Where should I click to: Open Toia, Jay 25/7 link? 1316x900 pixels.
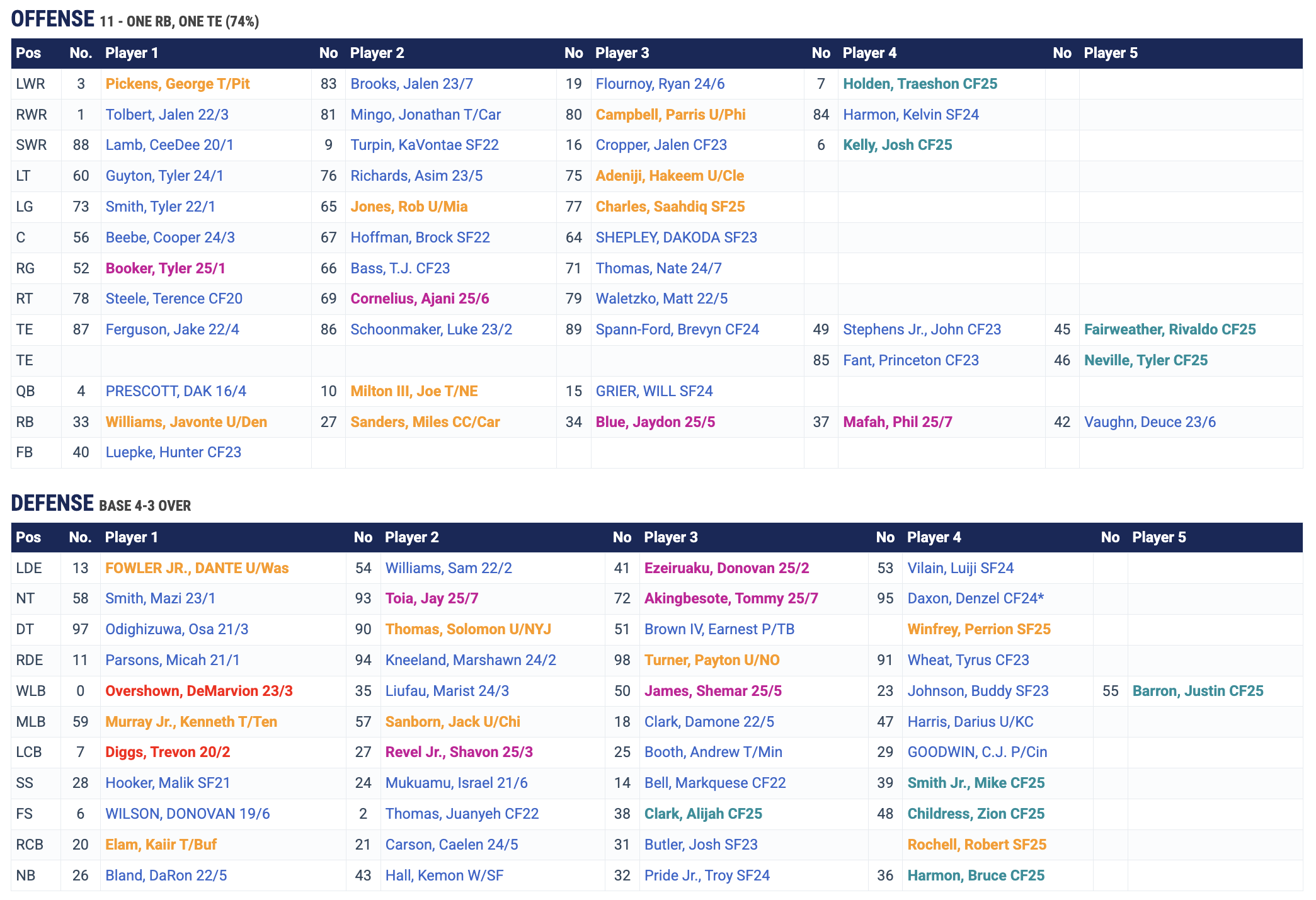tap(432, 598)
